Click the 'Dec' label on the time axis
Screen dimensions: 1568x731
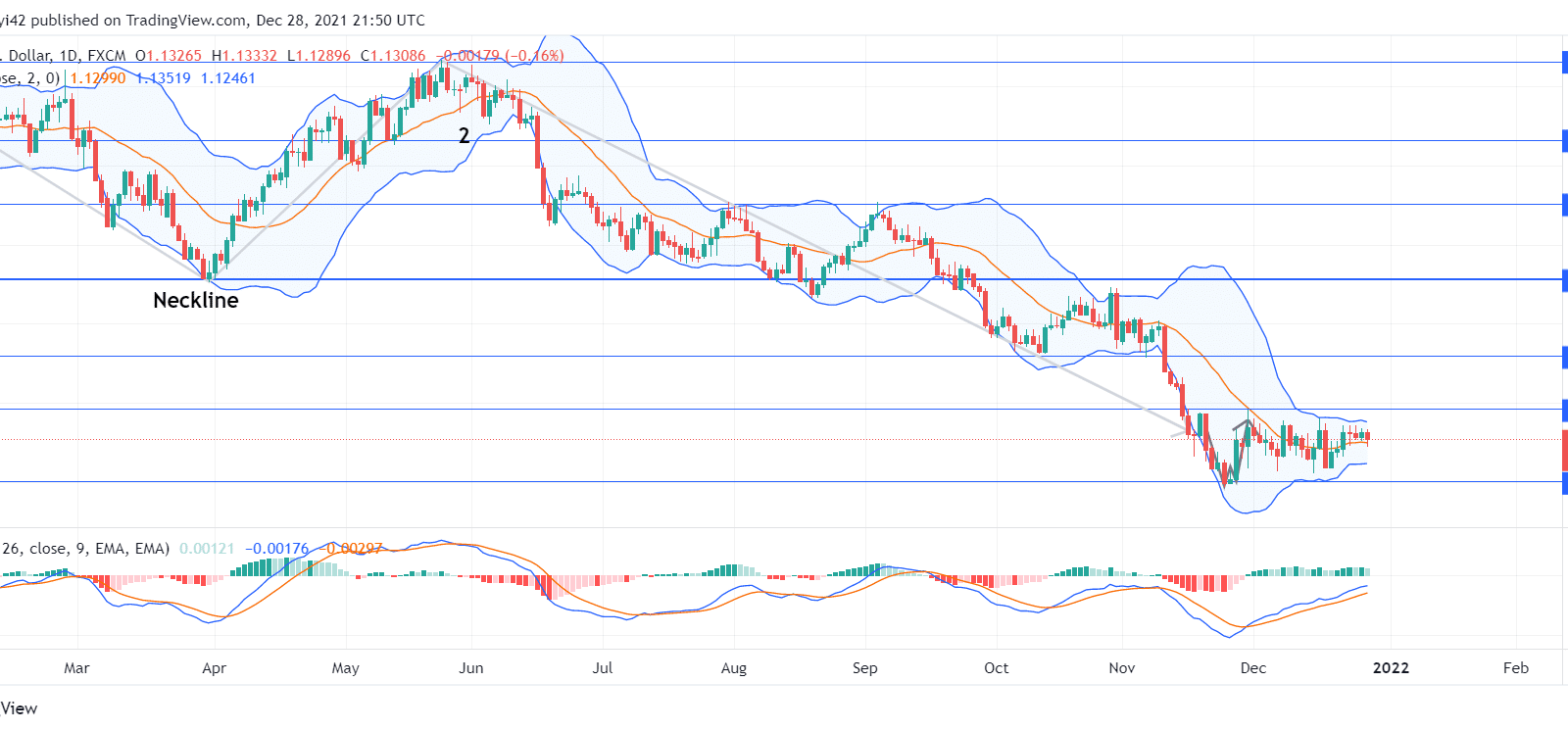point(1253,668)
